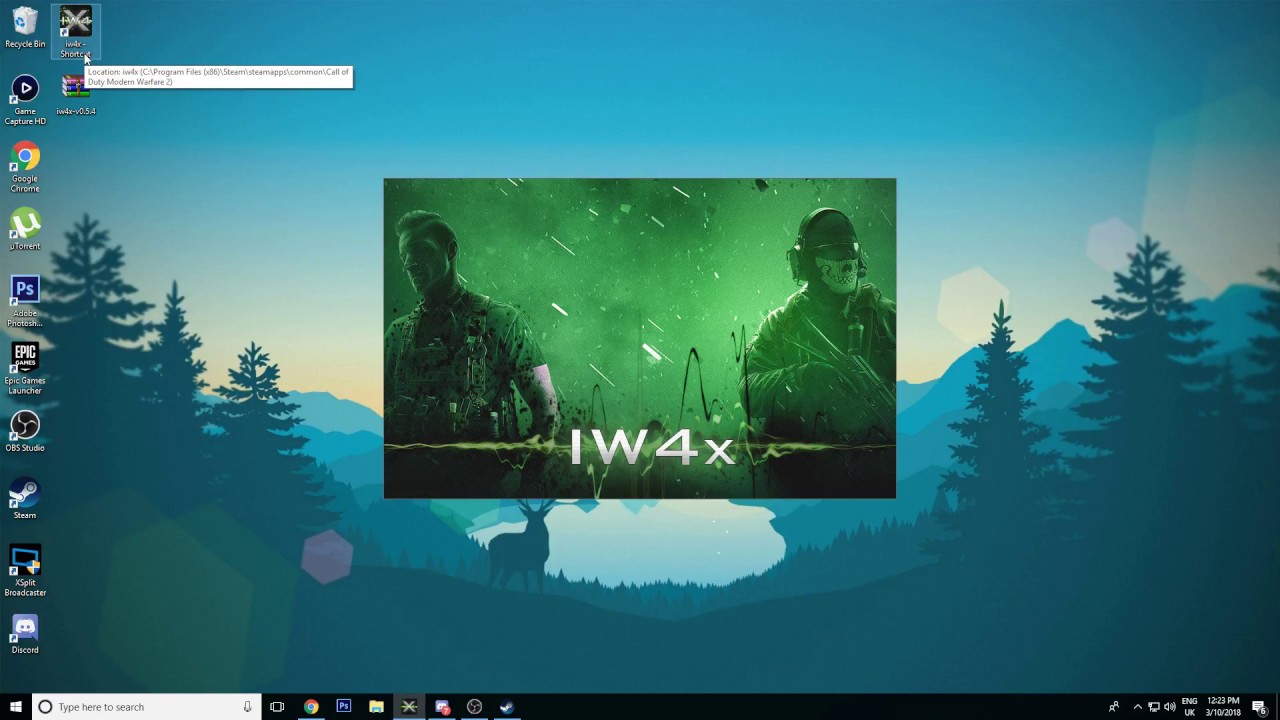Open the volume speaker icon in tray
Image resolution: width=1280 pixels, height=720 pixels.
[1169, 707]
